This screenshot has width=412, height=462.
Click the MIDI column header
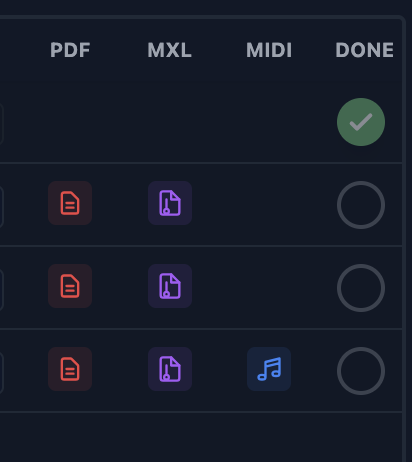point(269,50)
